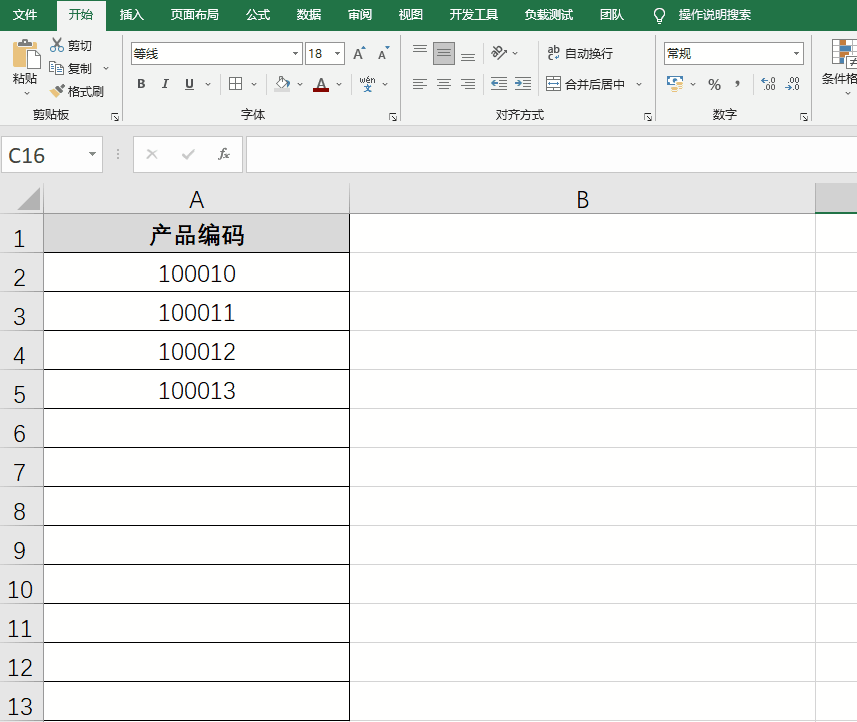The image size is (857, 722).
Task: Expand the Name Box dropdown arrow
Action: [x=92, y=154]
